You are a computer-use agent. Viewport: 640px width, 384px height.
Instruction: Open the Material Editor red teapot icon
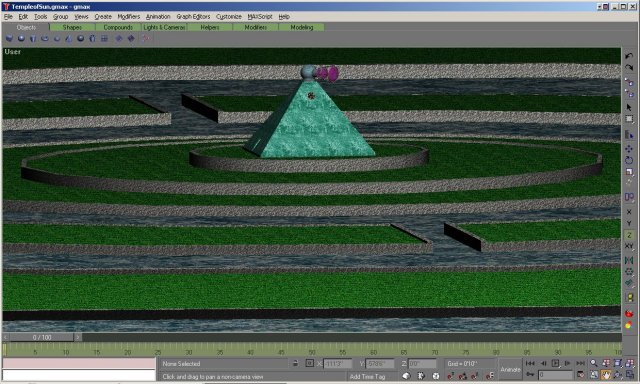tap(629, 313)
